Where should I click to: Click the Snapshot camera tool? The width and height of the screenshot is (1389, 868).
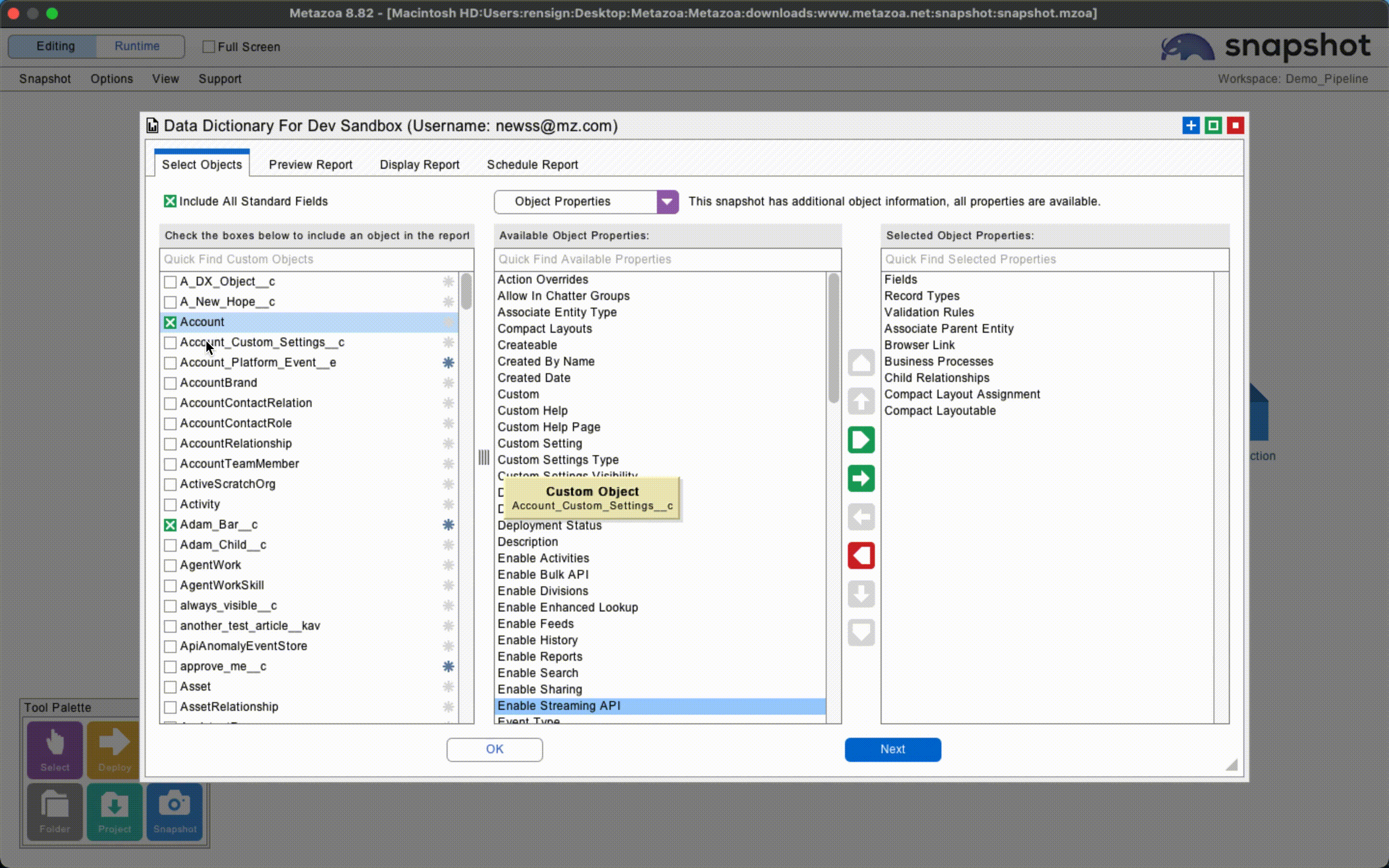(175, 812)
